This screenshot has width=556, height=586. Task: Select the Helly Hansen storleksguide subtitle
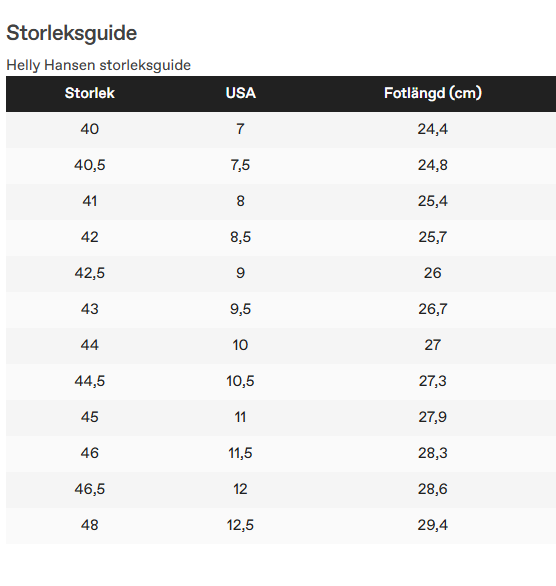(99, 65)
